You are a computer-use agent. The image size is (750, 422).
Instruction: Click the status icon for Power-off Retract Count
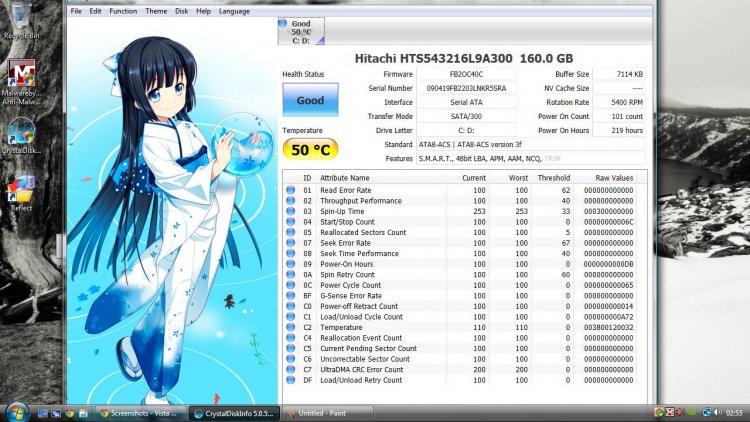(290, 306)
